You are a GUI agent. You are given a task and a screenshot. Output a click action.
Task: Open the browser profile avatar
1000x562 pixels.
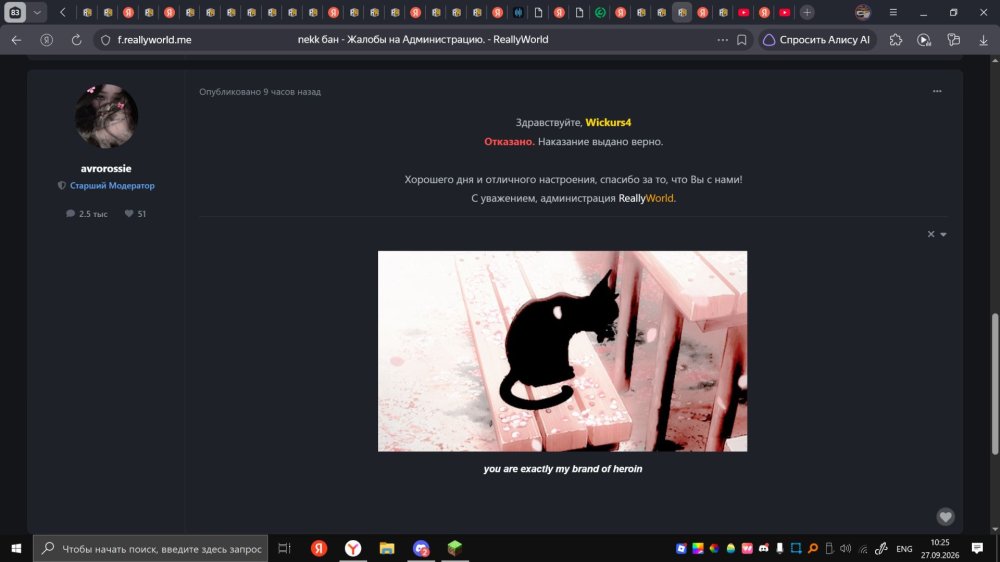click(x=862, y=12)
